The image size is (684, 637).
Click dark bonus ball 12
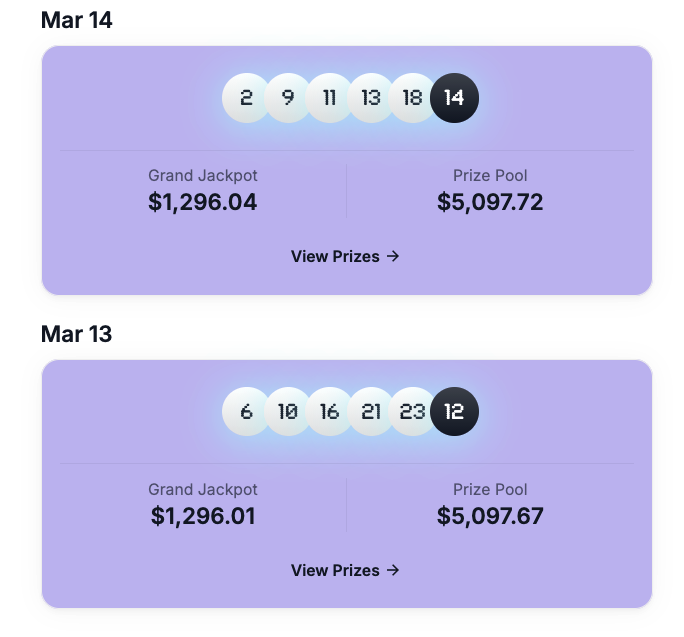[454, 412]
